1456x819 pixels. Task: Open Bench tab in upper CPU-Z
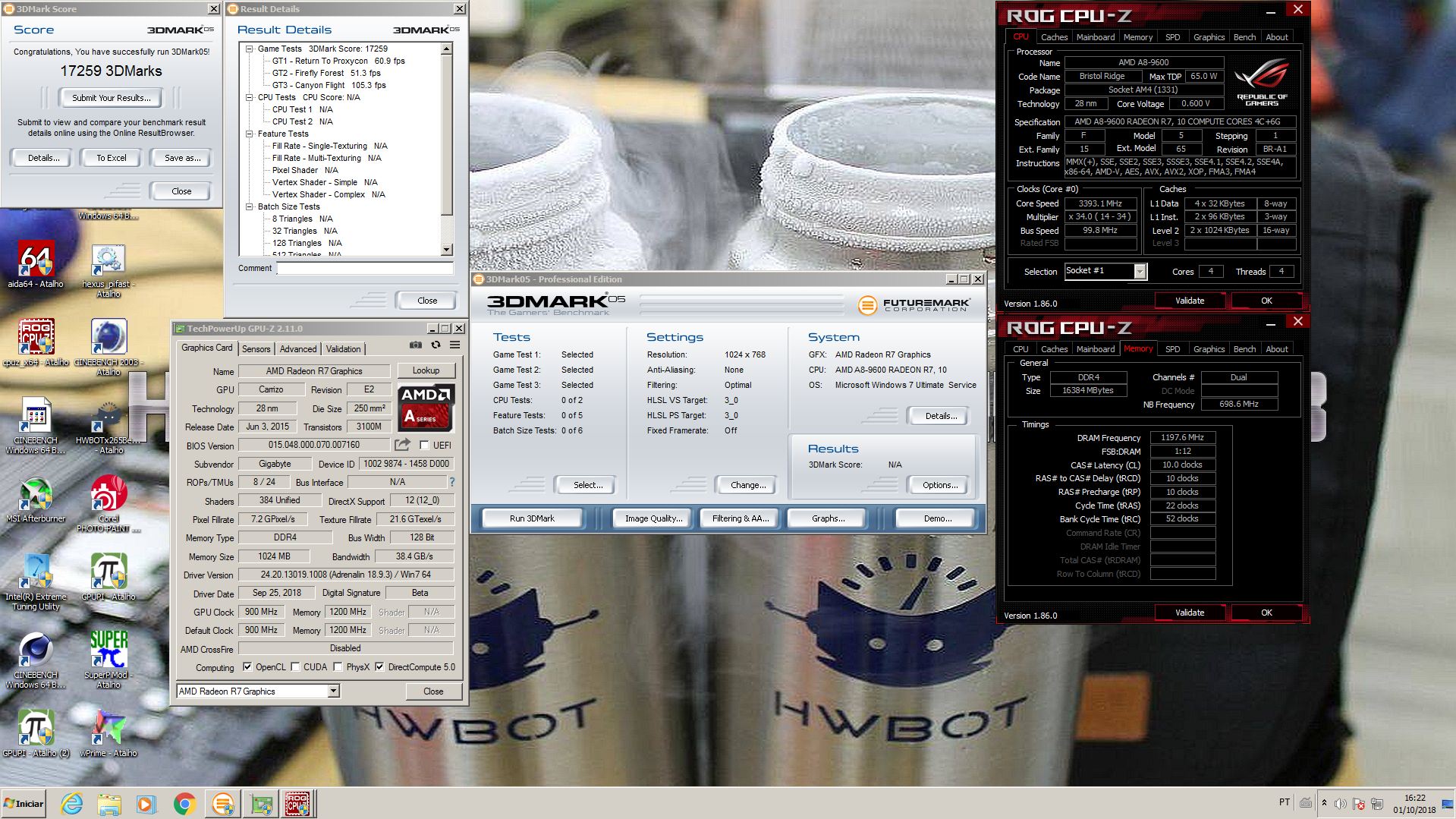pos(1244,37)
